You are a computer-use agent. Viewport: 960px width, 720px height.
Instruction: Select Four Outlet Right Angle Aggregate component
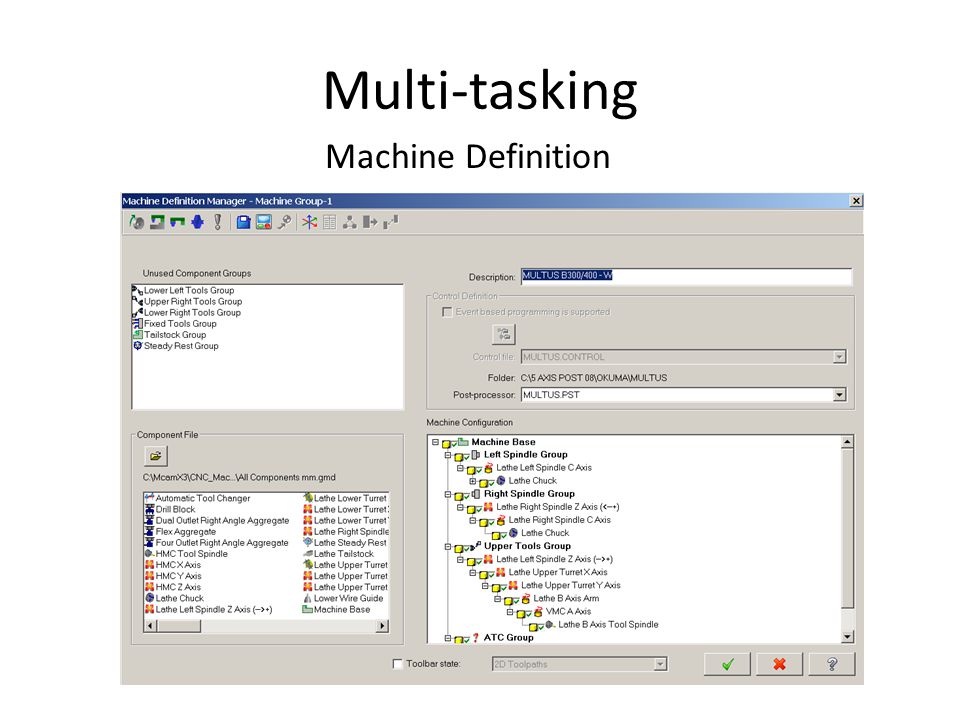(222, 542)
